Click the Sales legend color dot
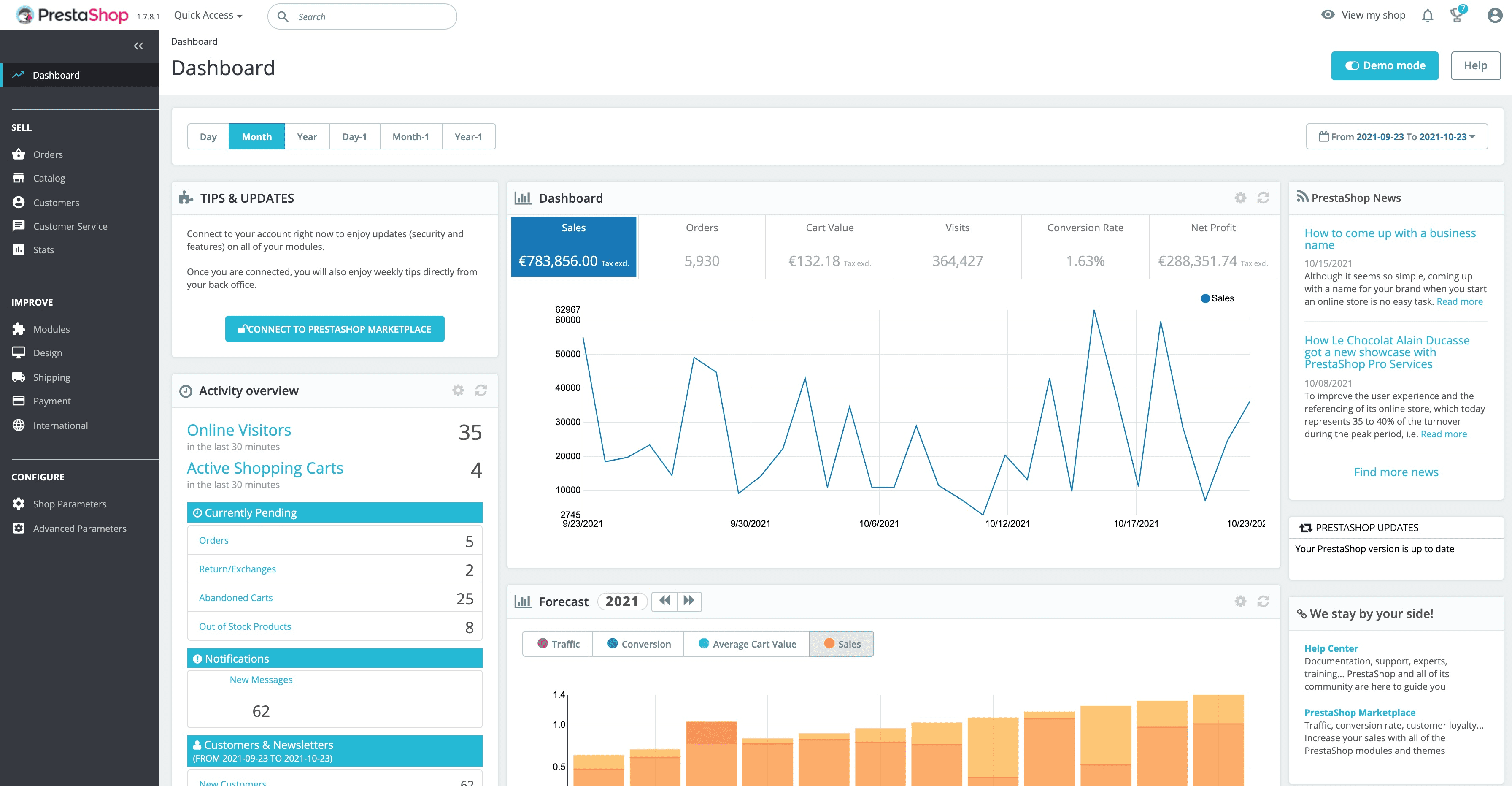This screenshot has height=786, width=1512. (1205, 298)
